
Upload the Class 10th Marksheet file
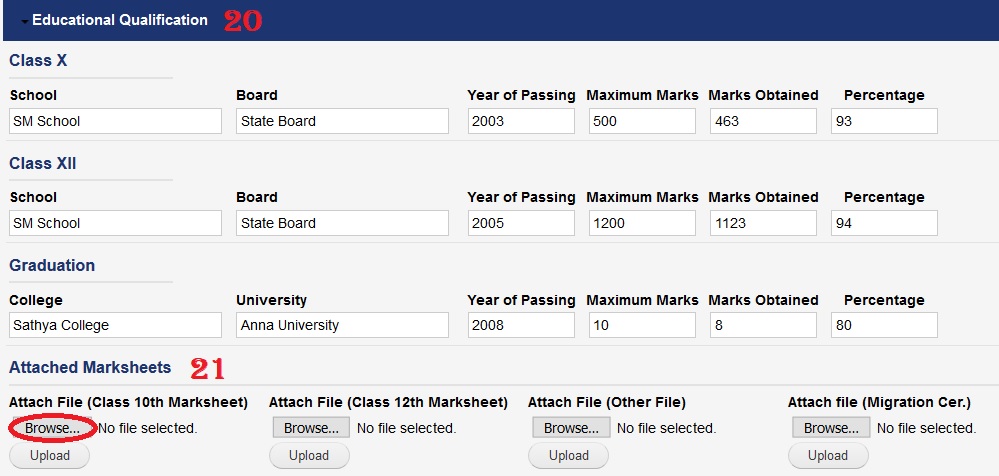49,456
